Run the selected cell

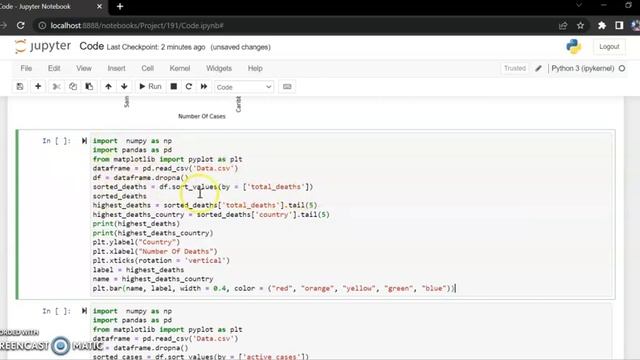[x=150, y=87]
